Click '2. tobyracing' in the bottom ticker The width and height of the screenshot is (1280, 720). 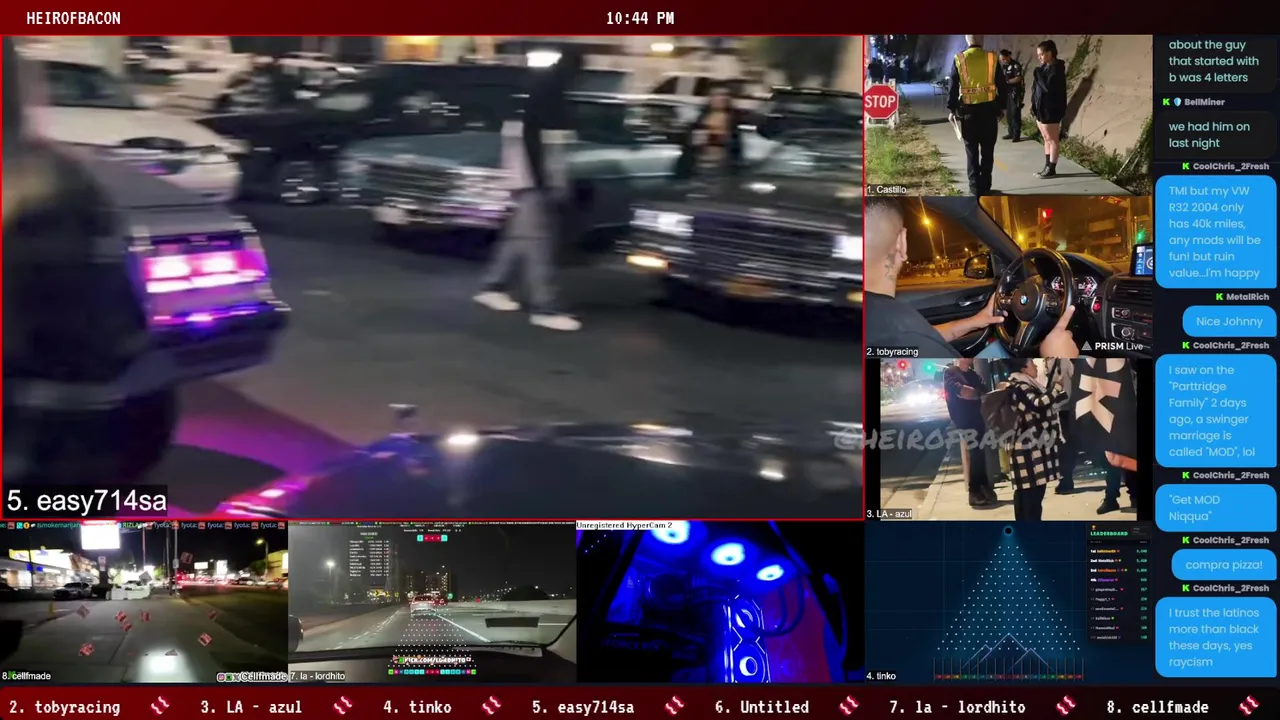[64, 707]
